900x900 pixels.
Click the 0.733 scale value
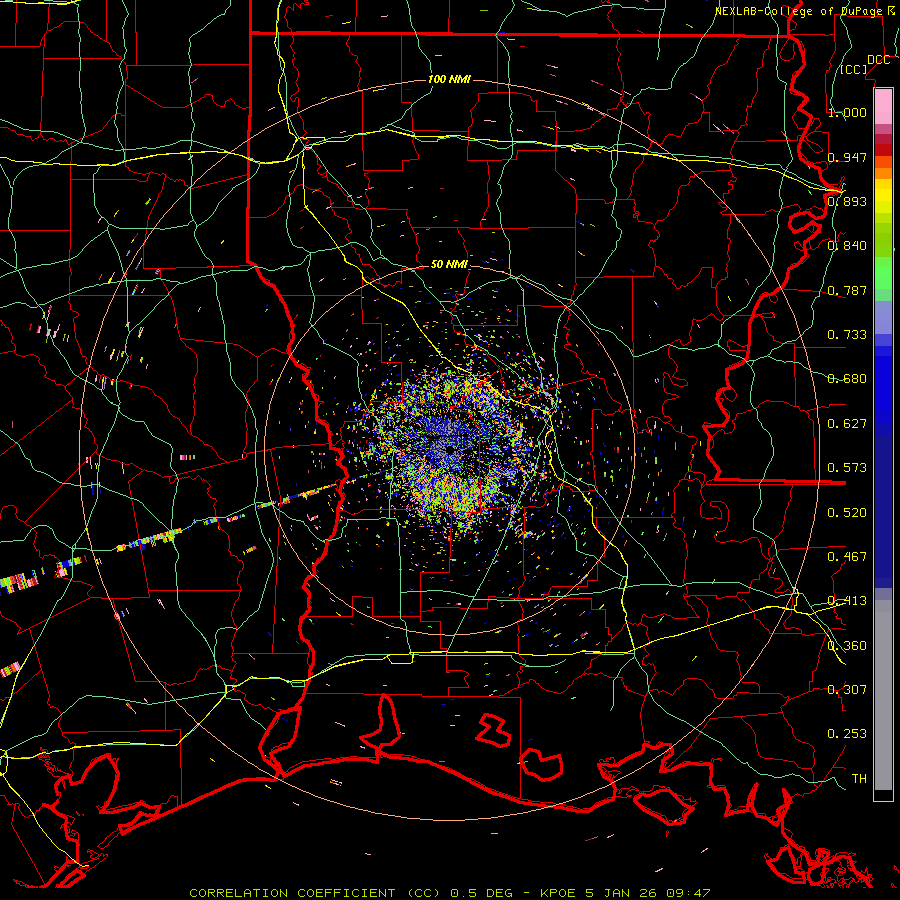pyautogui.click(x=847, y=335)
